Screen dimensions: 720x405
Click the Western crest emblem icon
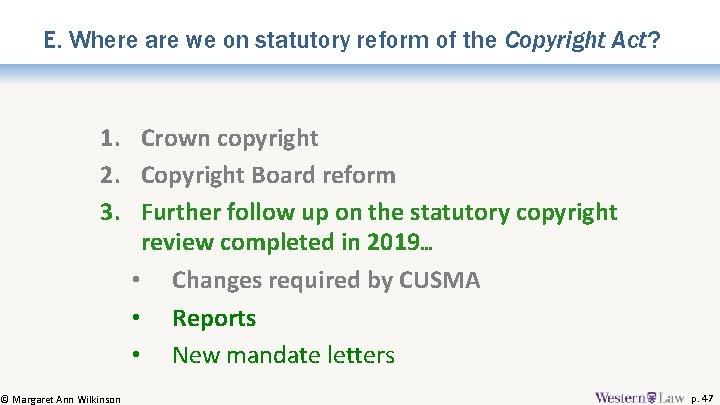pos(651,398)
